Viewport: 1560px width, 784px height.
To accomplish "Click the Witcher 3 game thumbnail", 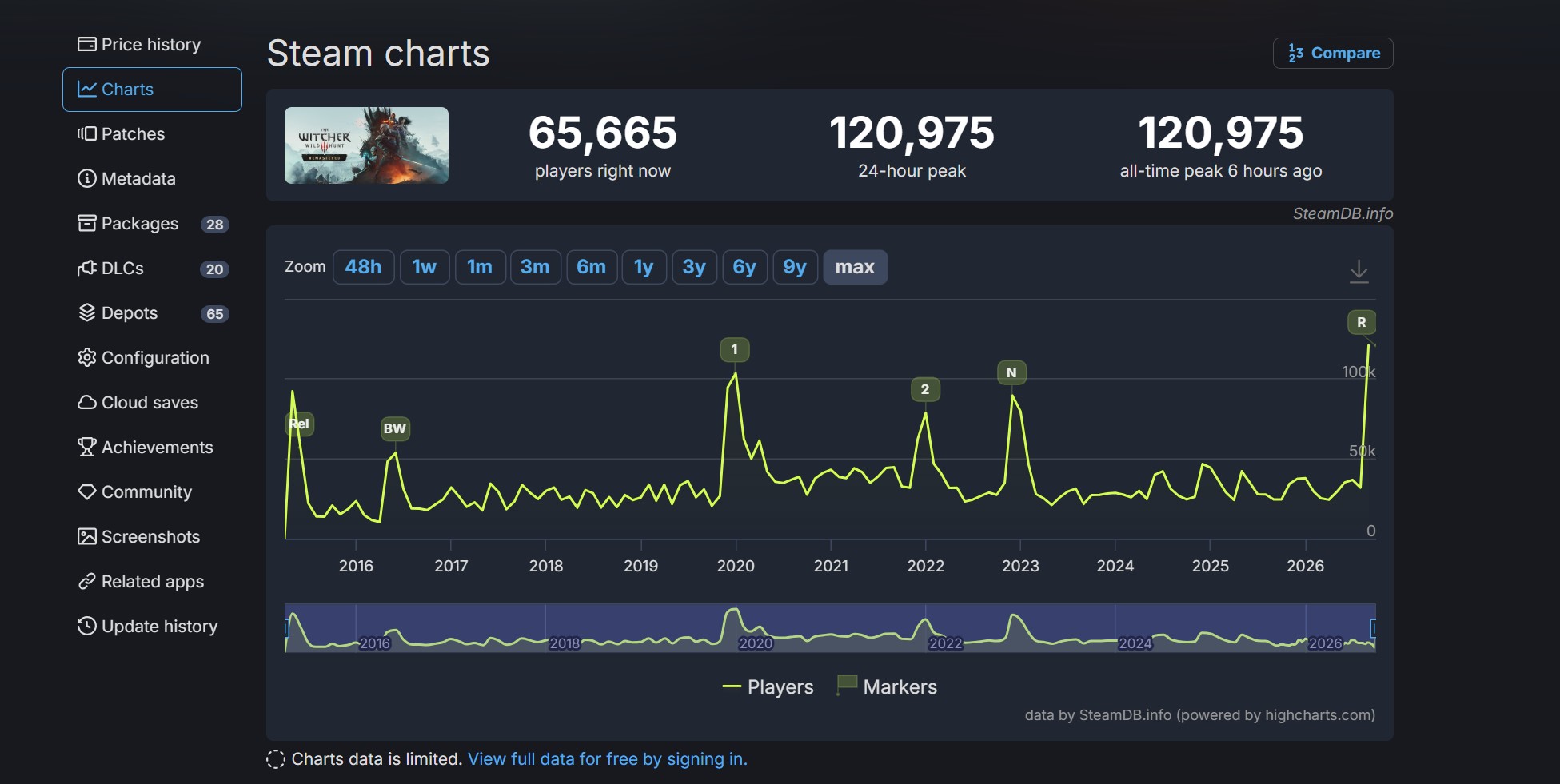I will click(x=366, y=145).
